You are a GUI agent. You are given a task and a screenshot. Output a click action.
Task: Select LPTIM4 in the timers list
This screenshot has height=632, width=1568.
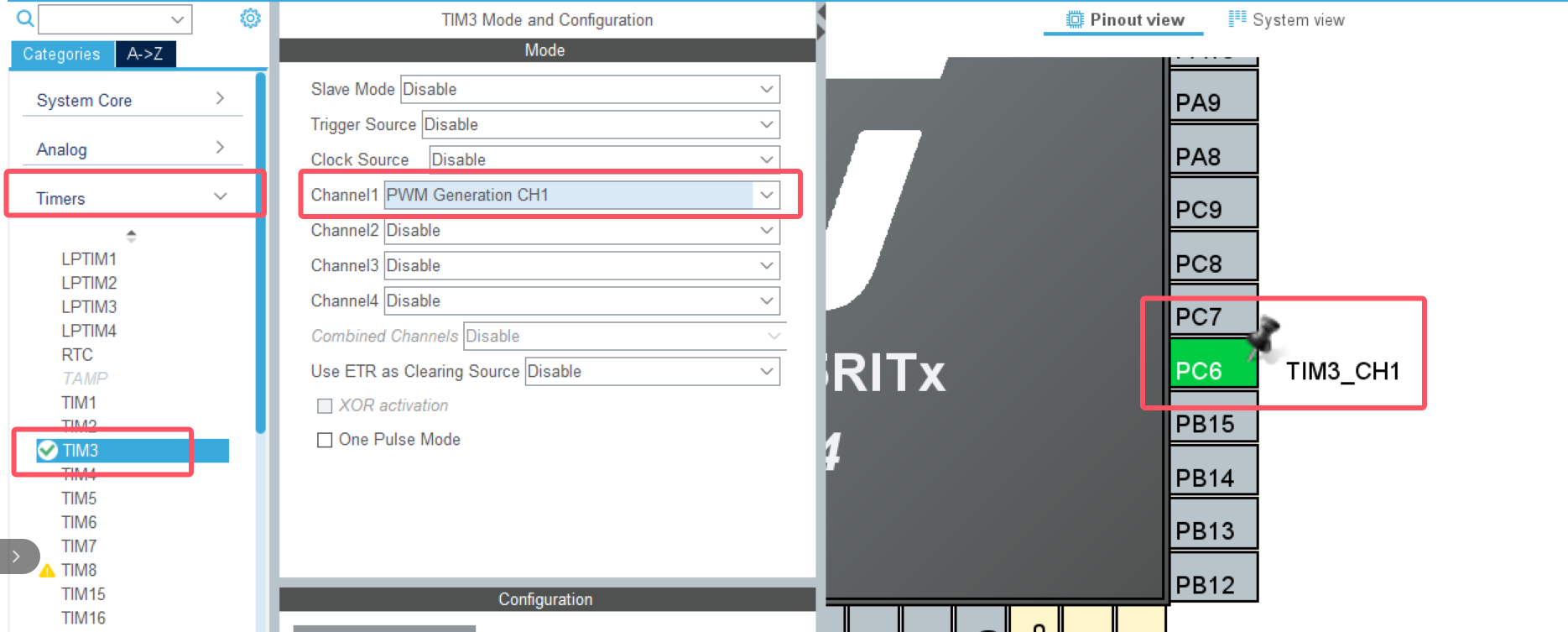[89, 331]
